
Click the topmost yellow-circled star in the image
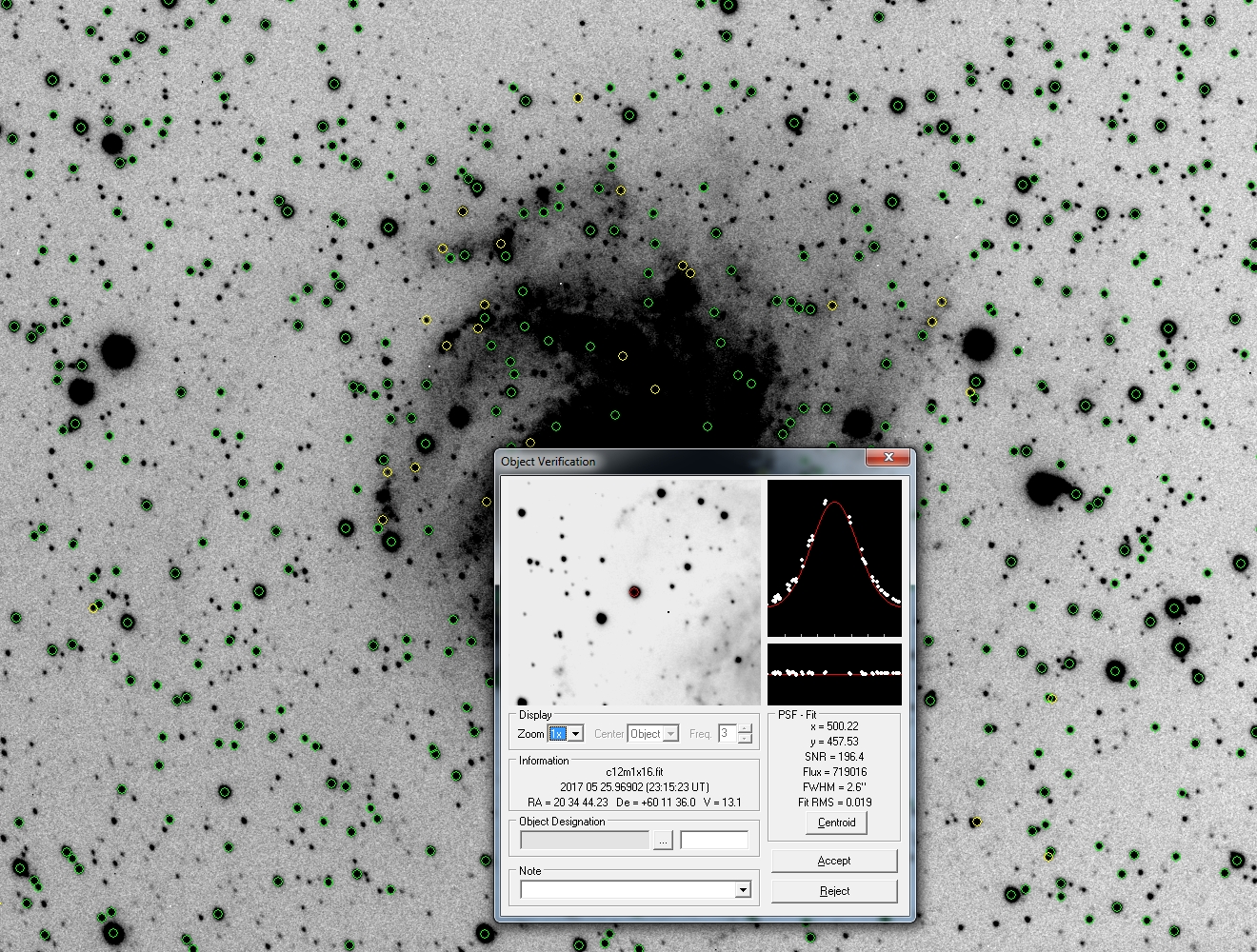578,98
